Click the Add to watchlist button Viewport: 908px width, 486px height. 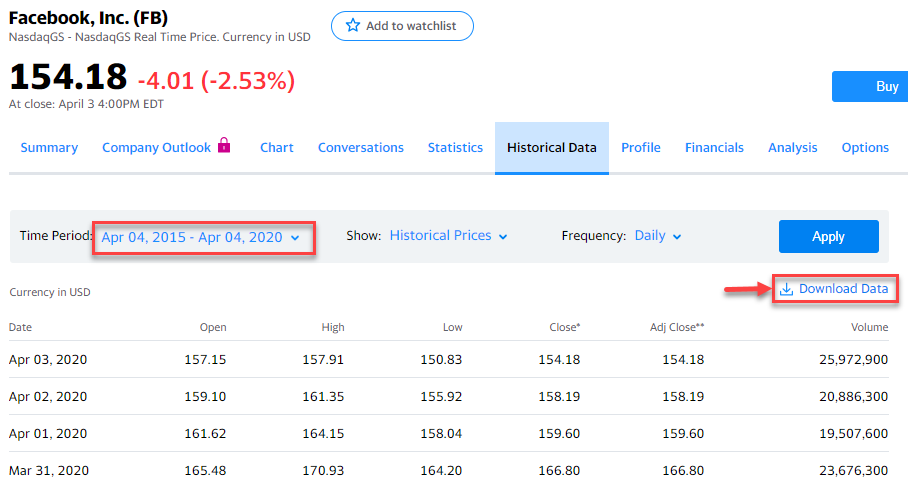(x=402, y=26)
